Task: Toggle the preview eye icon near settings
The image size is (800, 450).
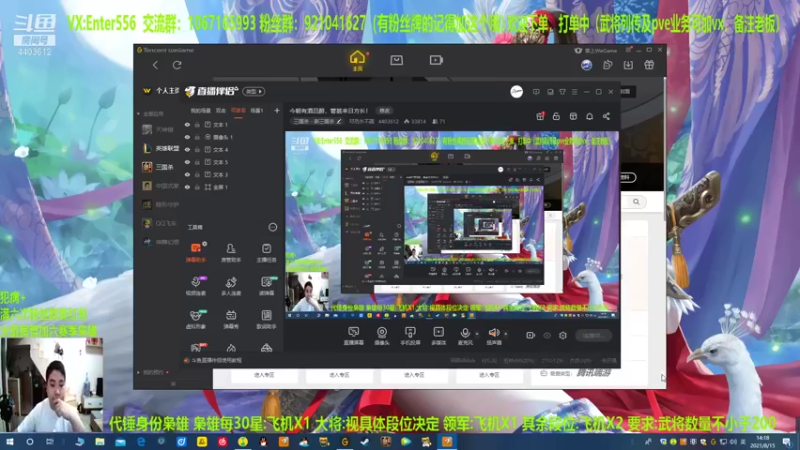Action: (547, 335)
